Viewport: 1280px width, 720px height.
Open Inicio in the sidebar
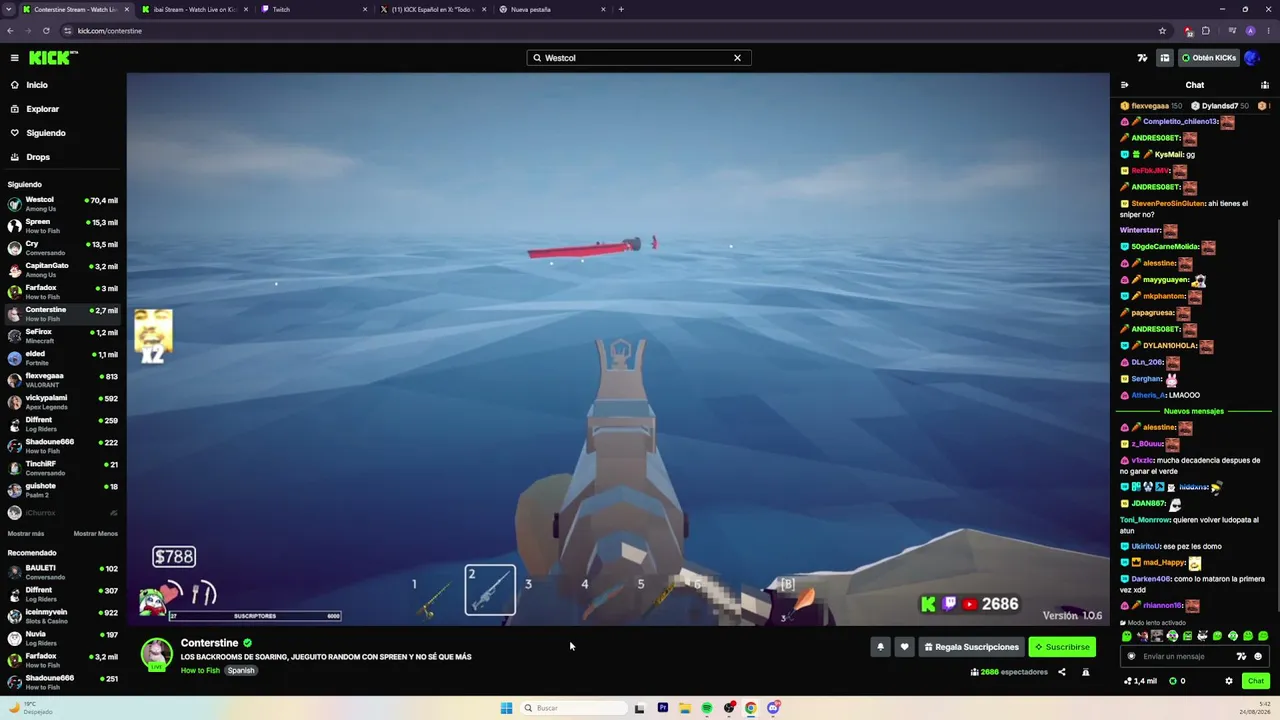coord(63,85)
